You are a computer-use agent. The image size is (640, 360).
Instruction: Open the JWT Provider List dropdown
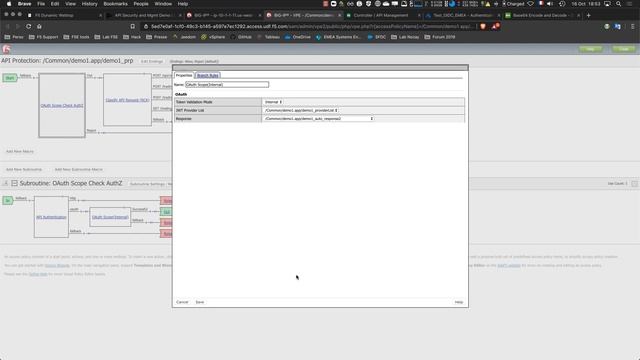tap(301, 110)
